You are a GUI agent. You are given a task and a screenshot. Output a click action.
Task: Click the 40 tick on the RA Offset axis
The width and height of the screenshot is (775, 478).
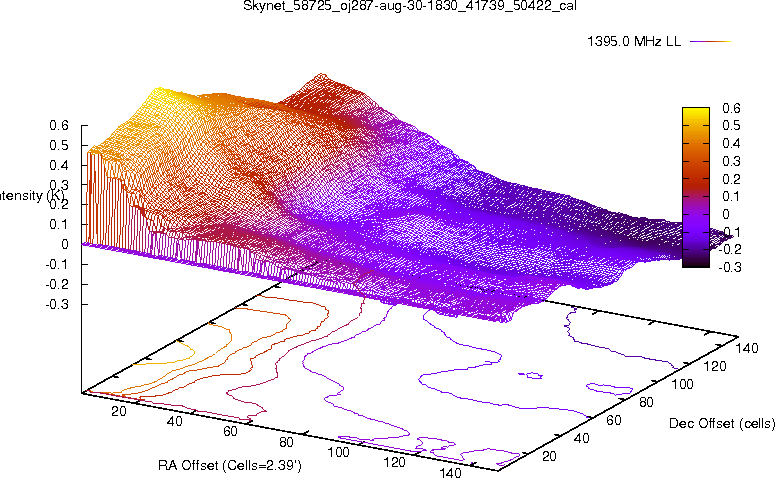(x=174, y=421)
